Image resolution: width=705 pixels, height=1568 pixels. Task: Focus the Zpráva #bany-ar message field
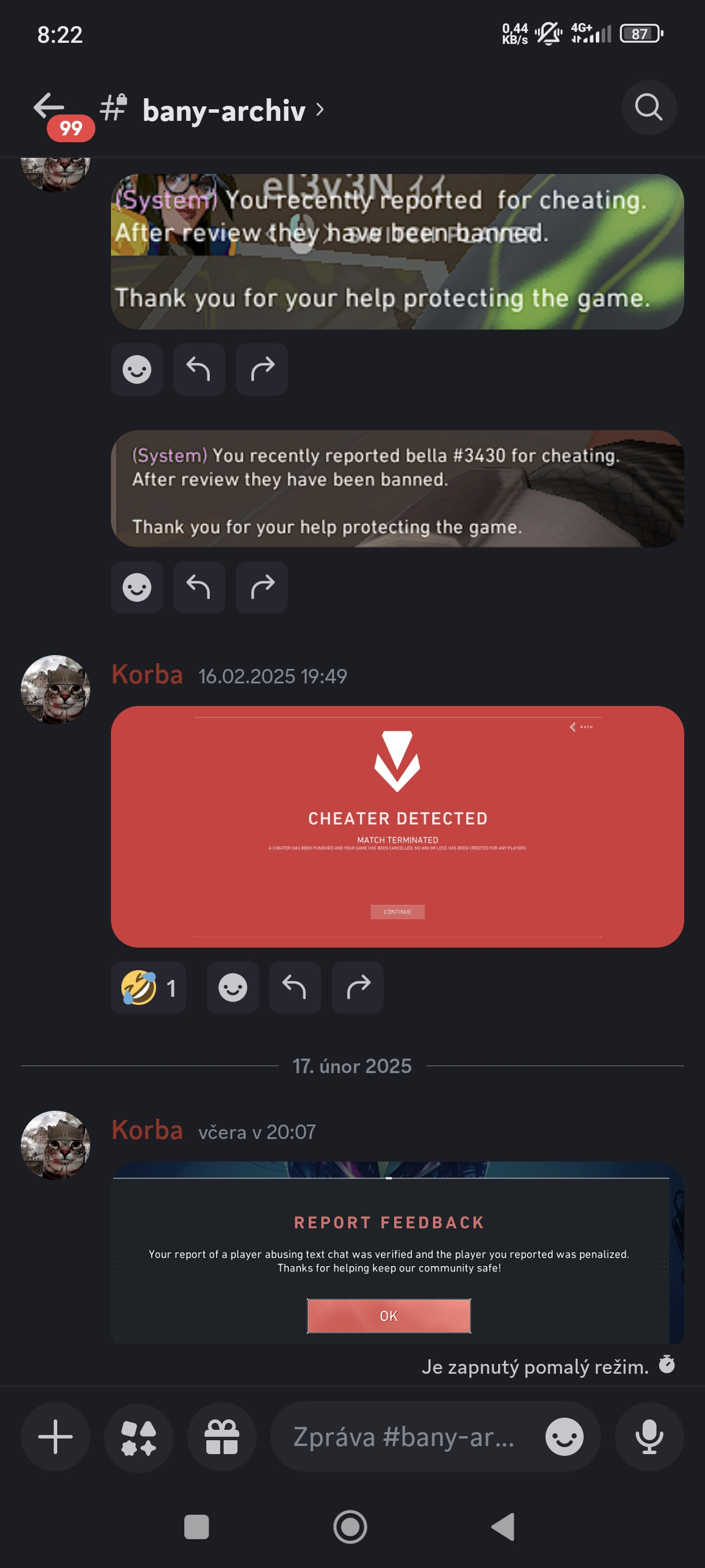click(405, 1437)
